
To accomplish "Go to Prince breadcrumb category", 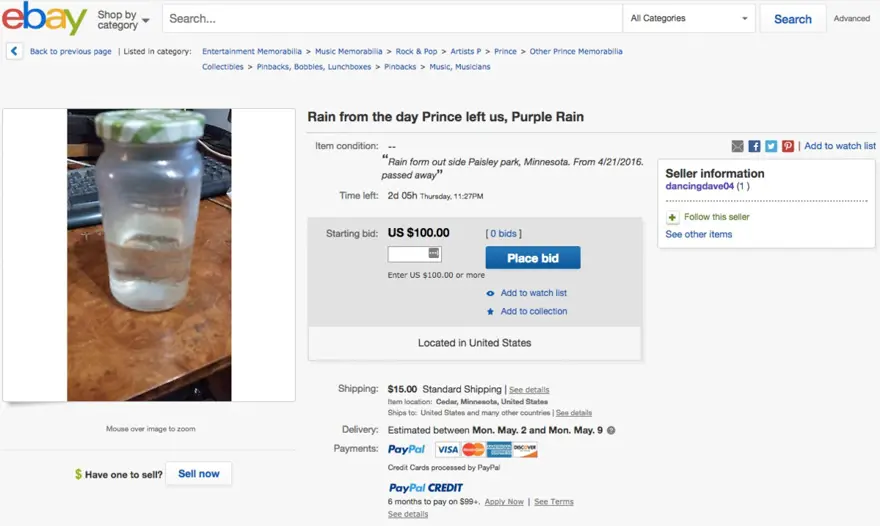I will click(x=506, y=51).
